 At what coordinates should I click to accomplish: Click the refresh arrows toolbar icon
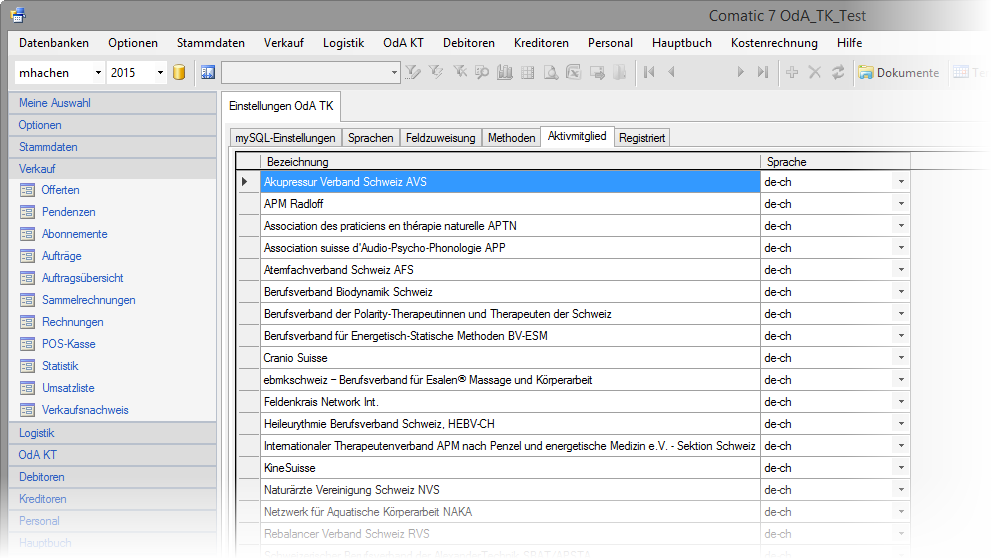[x=837, y=72]
